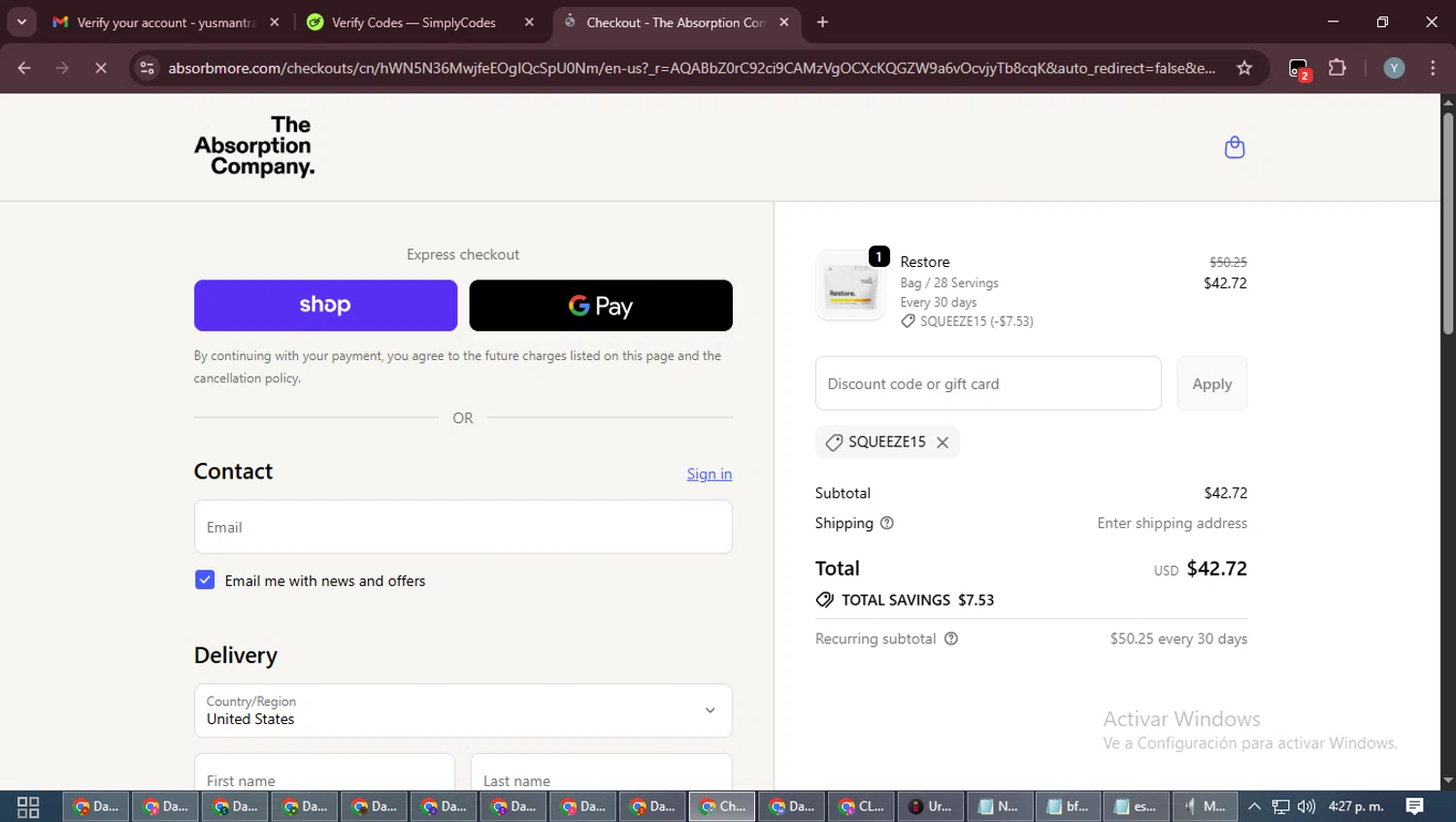The width and height of the screenshot is (1456, 822).
Task: Close the Verify your account tab
Action: coord(275,22)
